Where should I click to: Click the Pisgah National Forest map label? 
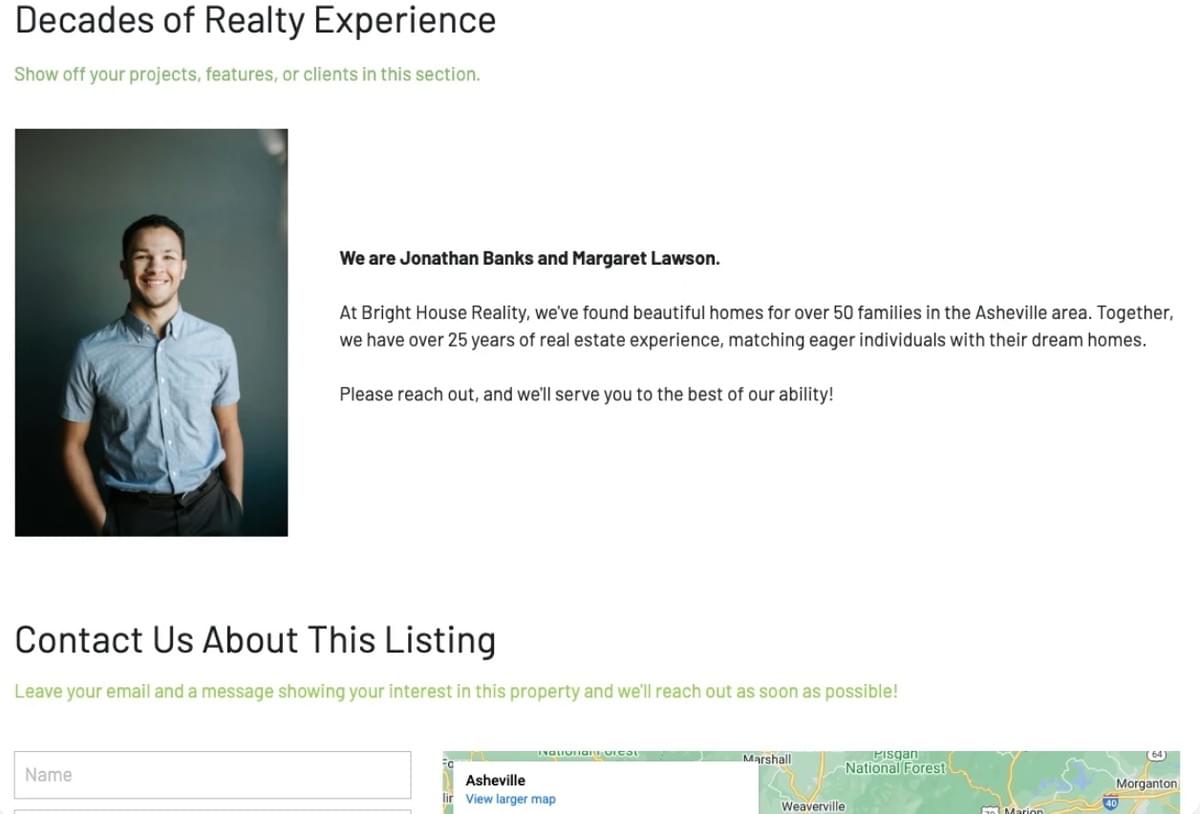(895, 762)
